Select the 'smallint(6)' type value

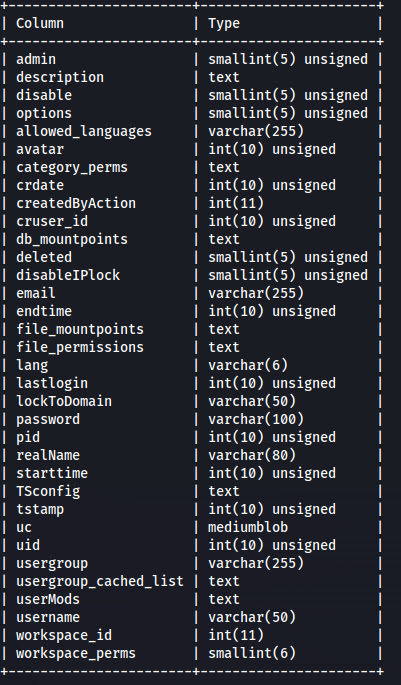[x=252, y=653]
